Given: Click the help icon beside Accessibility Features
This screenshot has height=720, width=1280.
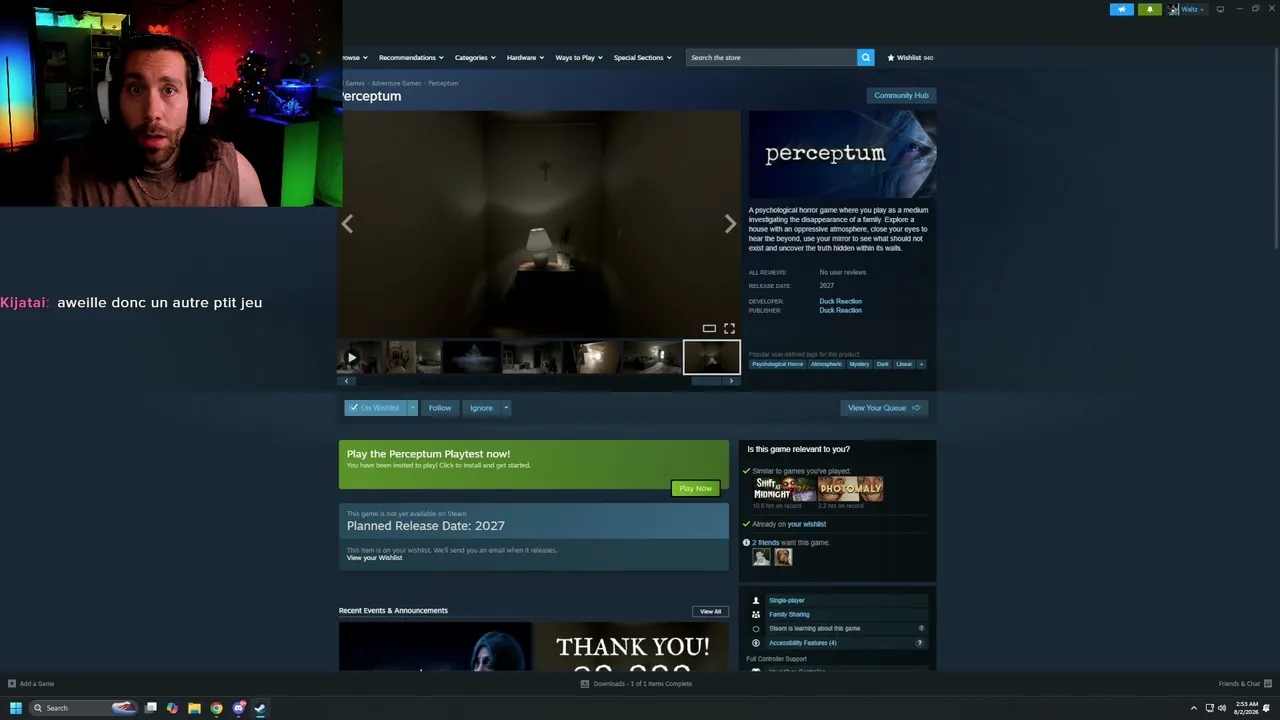Looking at the screenshot, I should (x=920, y=643).
